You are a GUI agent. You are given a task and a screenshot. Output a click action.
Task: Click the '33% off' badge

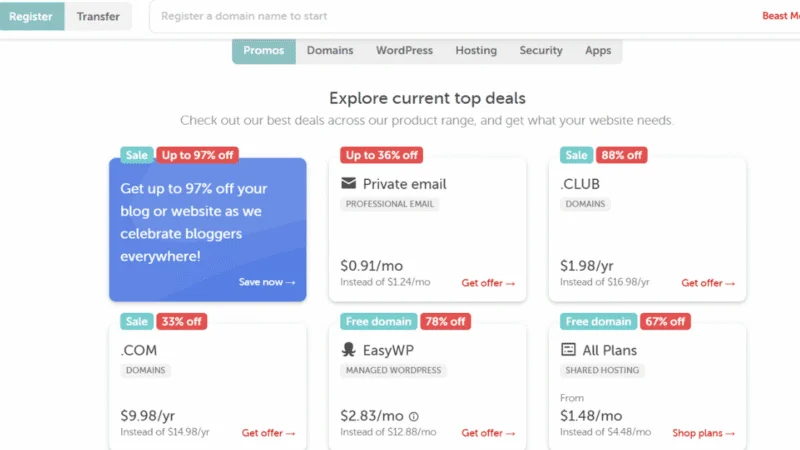point(182,321)
